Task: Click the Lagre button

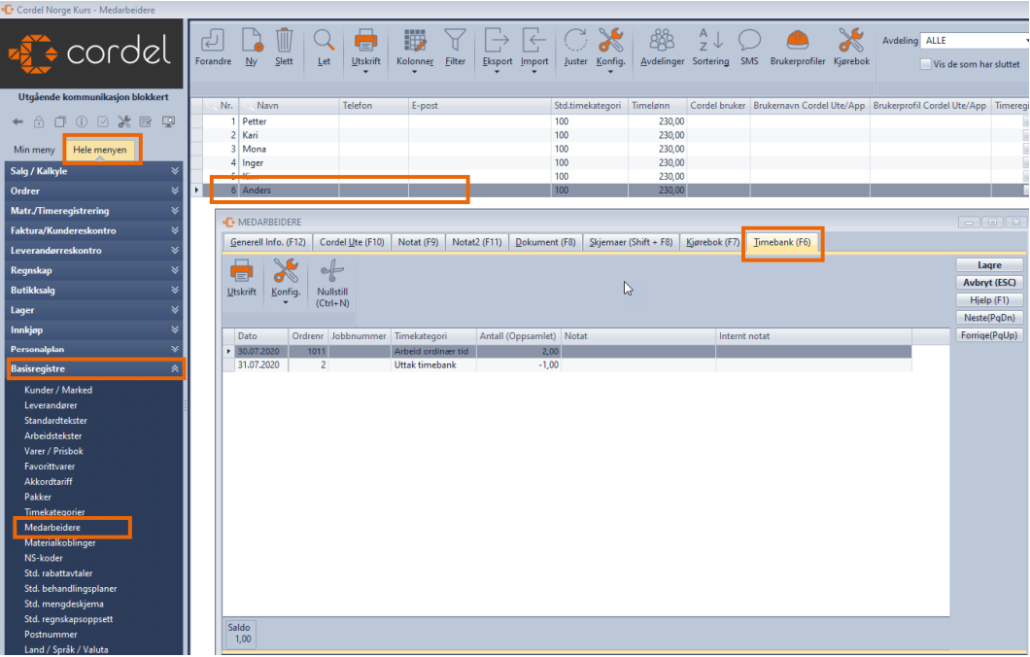Action: pyautogui.click(x=989, y=265)
